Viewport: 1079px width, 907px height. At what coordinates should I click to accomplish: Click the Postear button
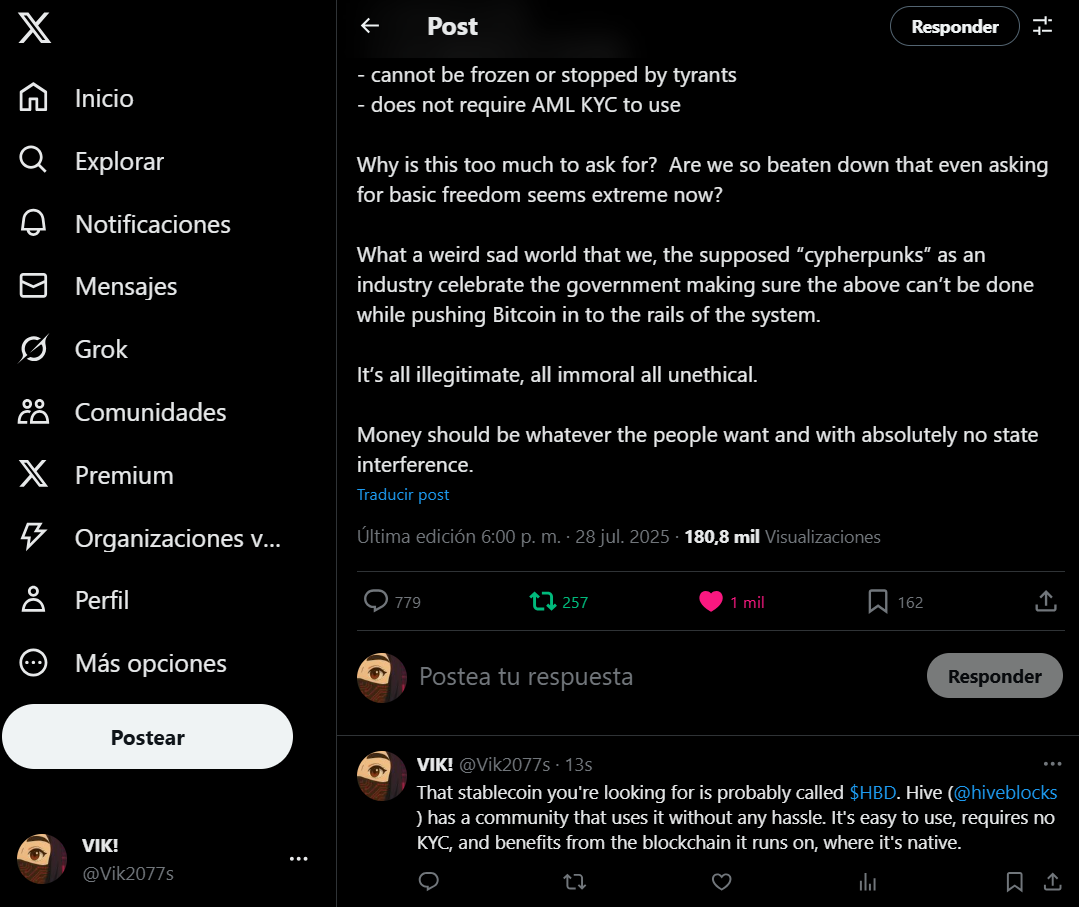pyautogui.click(x=147, y=737)
